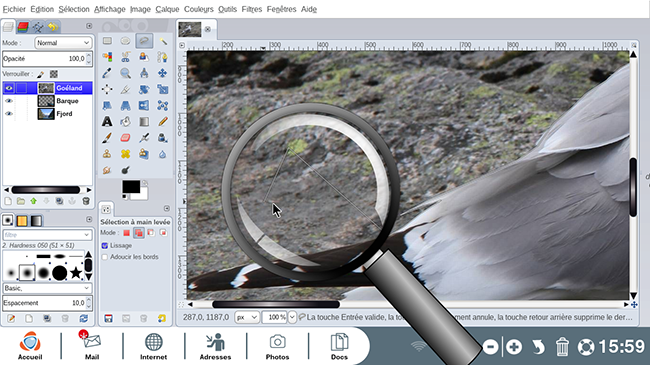The height and width of the screenshot is (365, 650).
Task: Choose the Zoom magnifier tool
Action: pyautogui.click(x=125, y=73)
